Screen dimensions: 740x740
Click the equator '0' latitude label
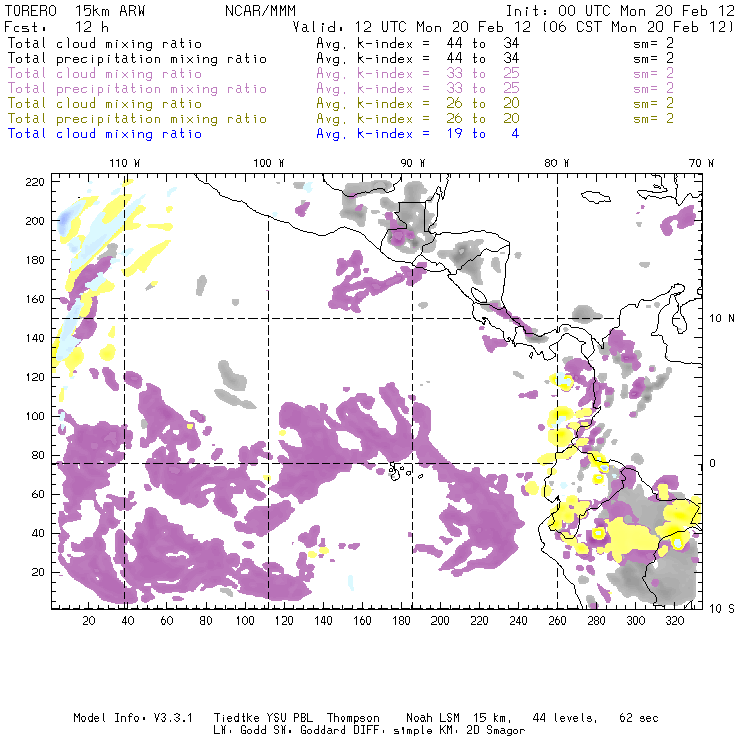coord(713,463)
